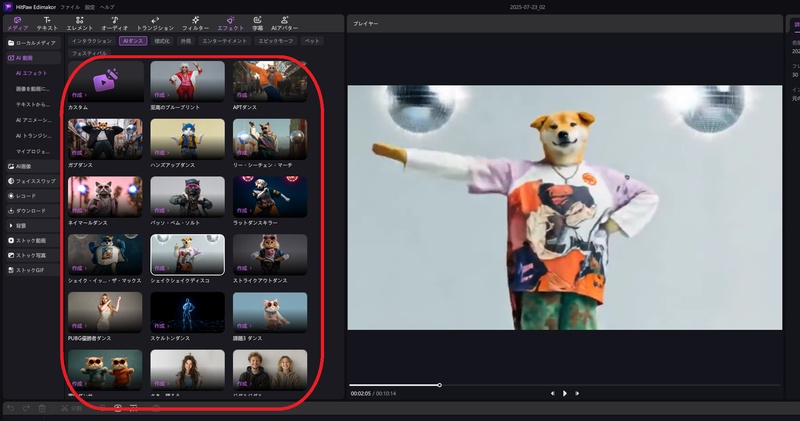Open the ヘルプ menu
800x421 pixels.
[107, 7]
